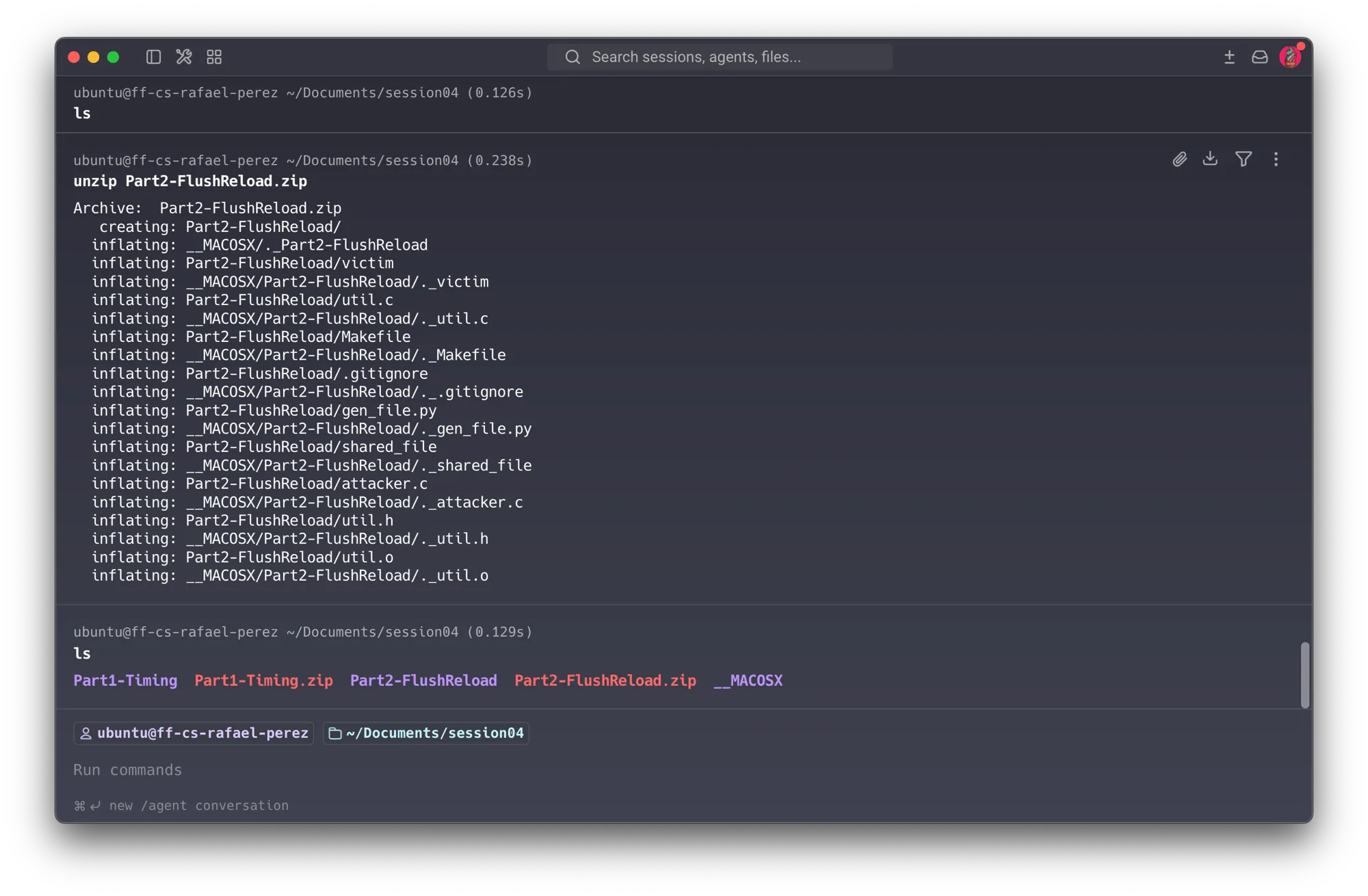This screenshot has height=896, width=1368.
Task: Click the creating: Part2-FlushReload/ line
Action: (x=220, y=226)
